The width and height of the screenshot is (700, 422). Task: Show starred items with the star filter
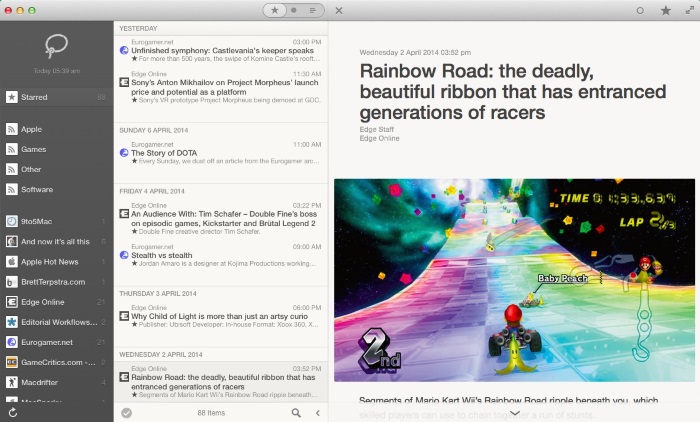coord(275,10)
